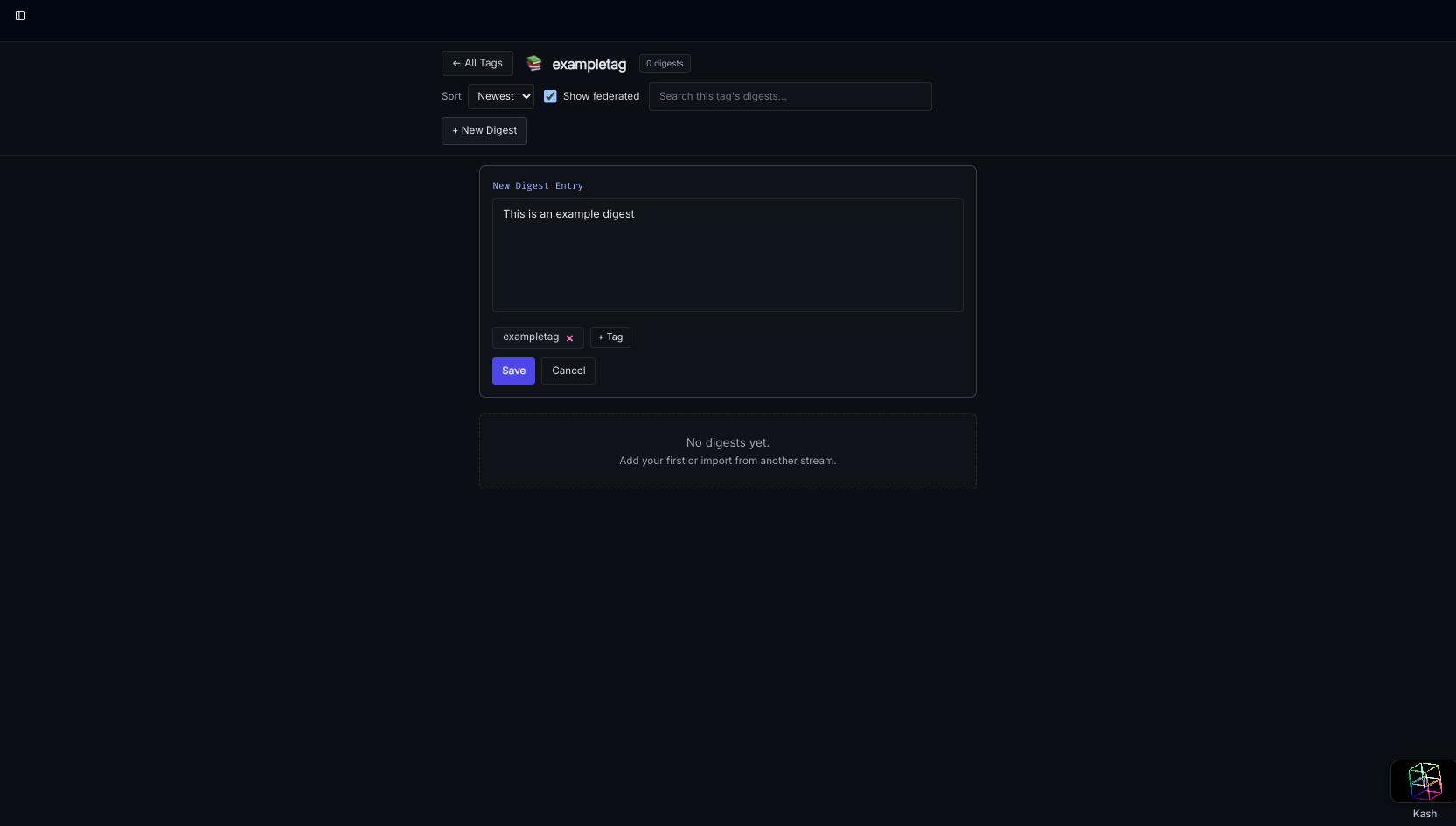
Task: Save the new digest entry
Action: [x=513, y=371]
